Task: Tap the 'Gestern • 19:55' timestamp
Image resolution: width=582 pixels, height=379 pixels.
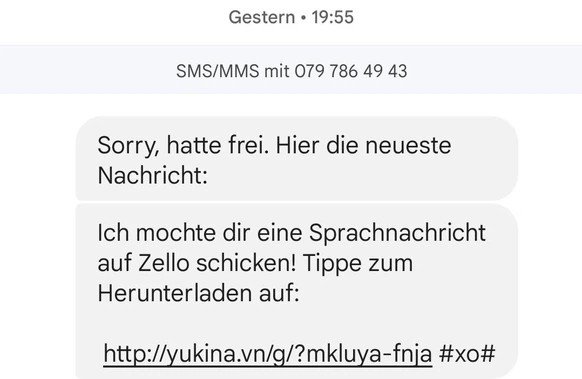Action: [x=291, y=17]
